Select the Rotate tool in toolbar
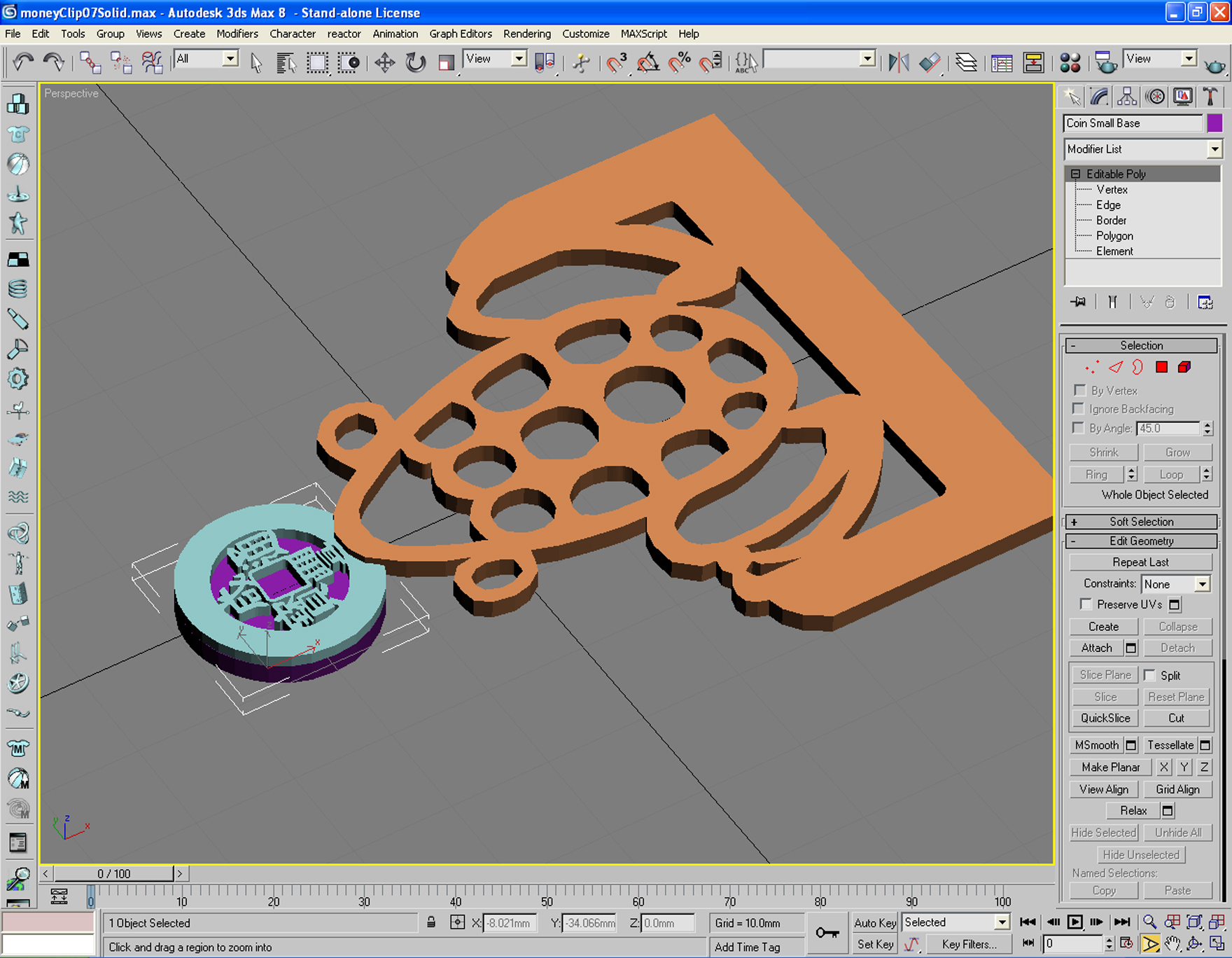 pos(415,63)
